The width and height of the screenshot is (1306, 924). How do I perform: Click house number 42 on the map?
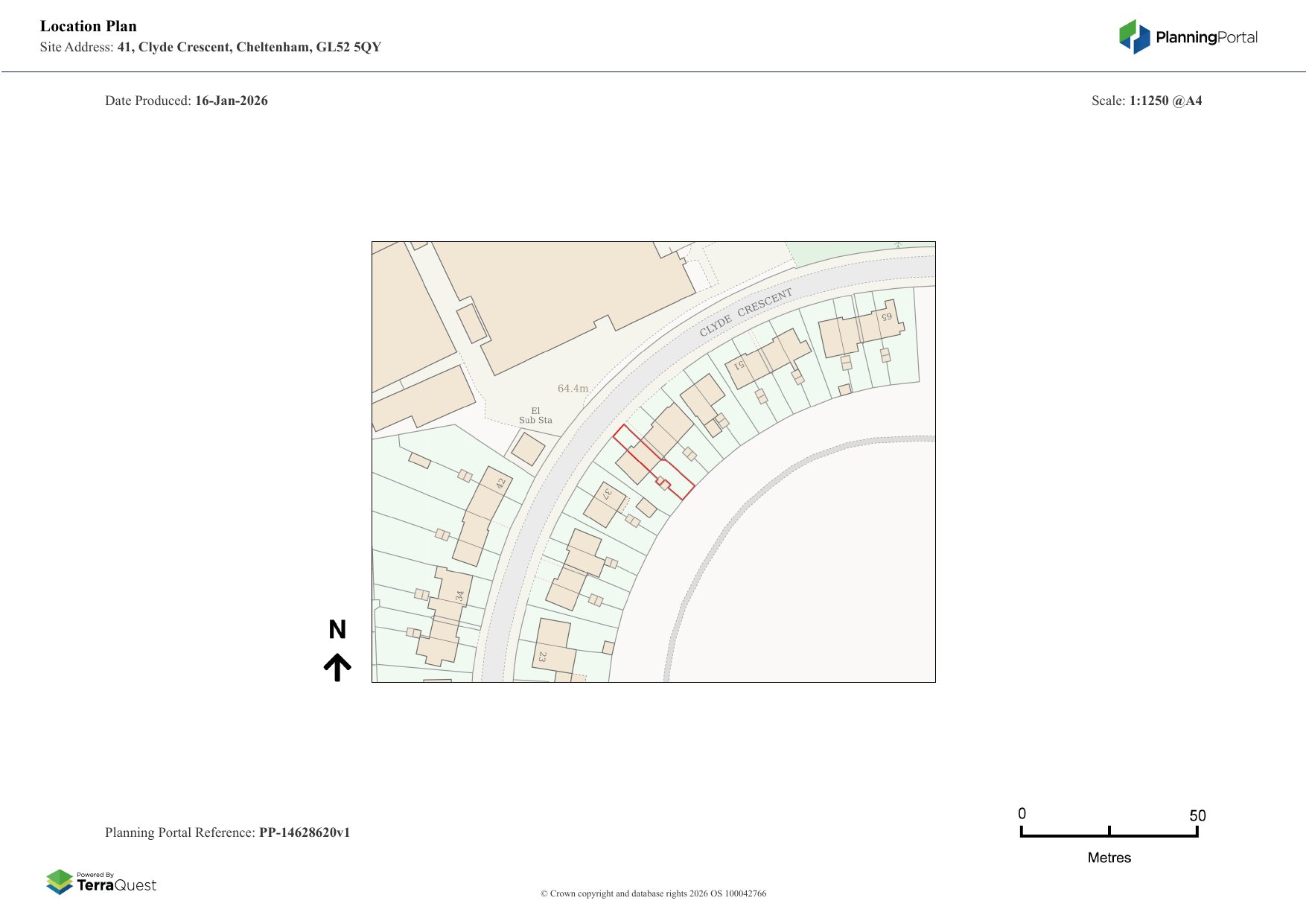click(500, 482)
